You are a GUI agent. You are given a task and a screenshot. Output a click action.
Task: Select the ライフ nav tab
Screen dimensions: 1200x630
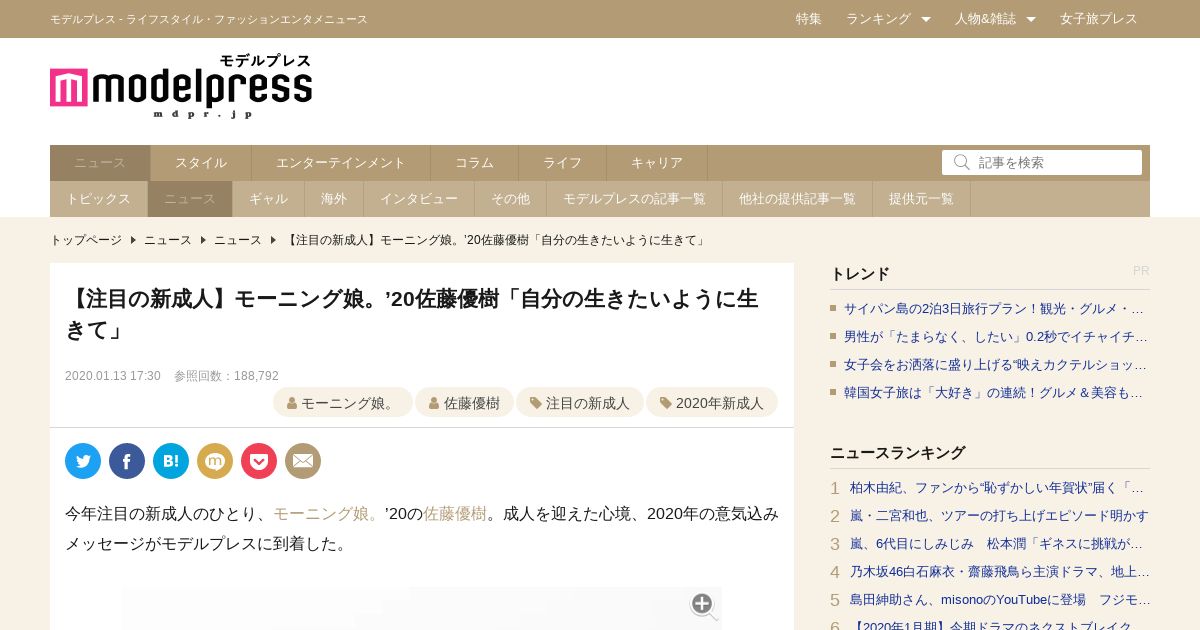click(563, 163)
